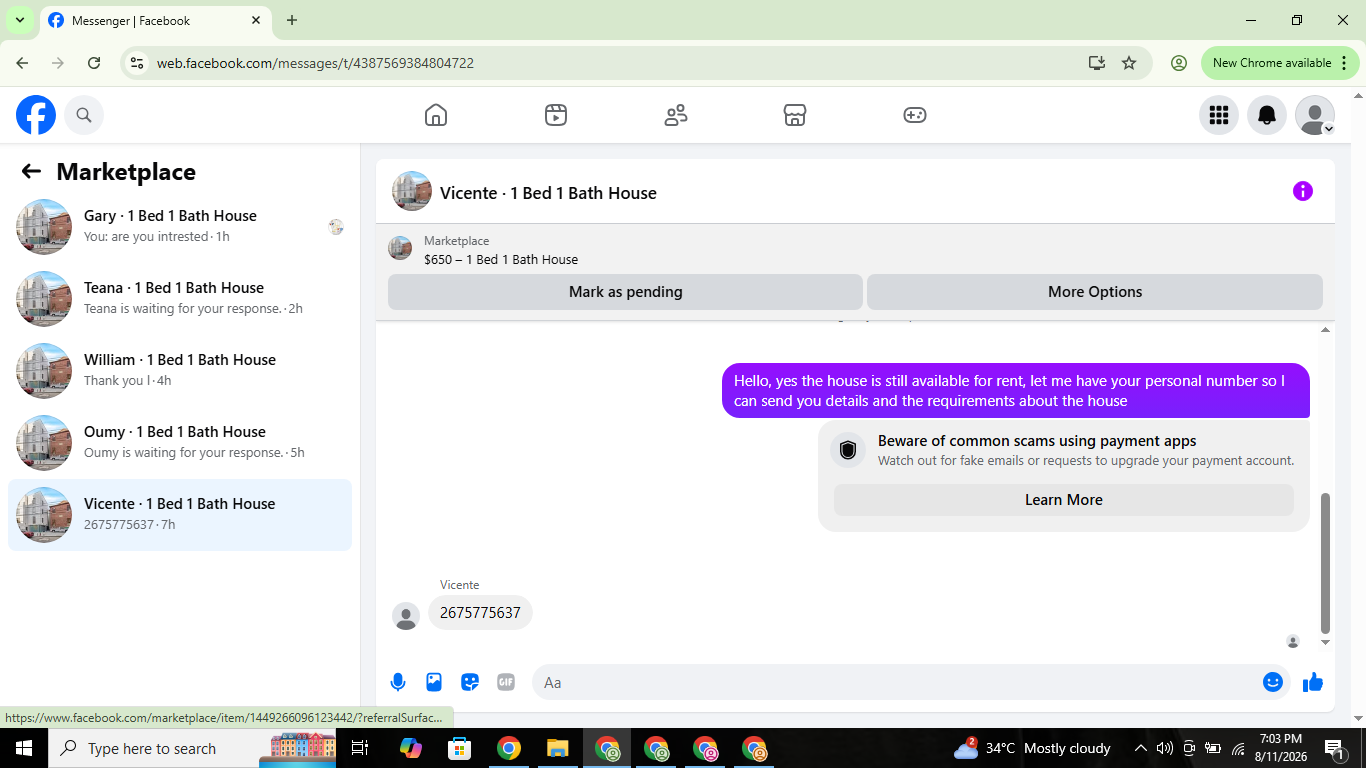Close the Messenger | Facebook tab
Viewport: 1366px width, 768px height.
click(x=257, y=20)
